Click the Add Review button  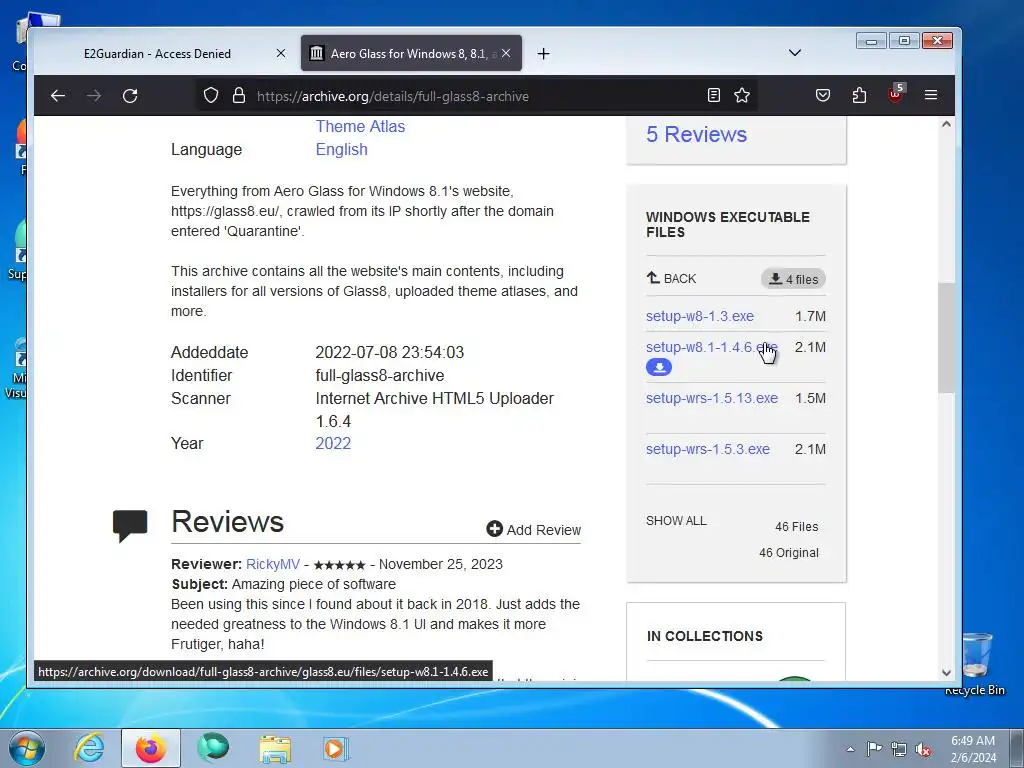click(x=534, y=530)
